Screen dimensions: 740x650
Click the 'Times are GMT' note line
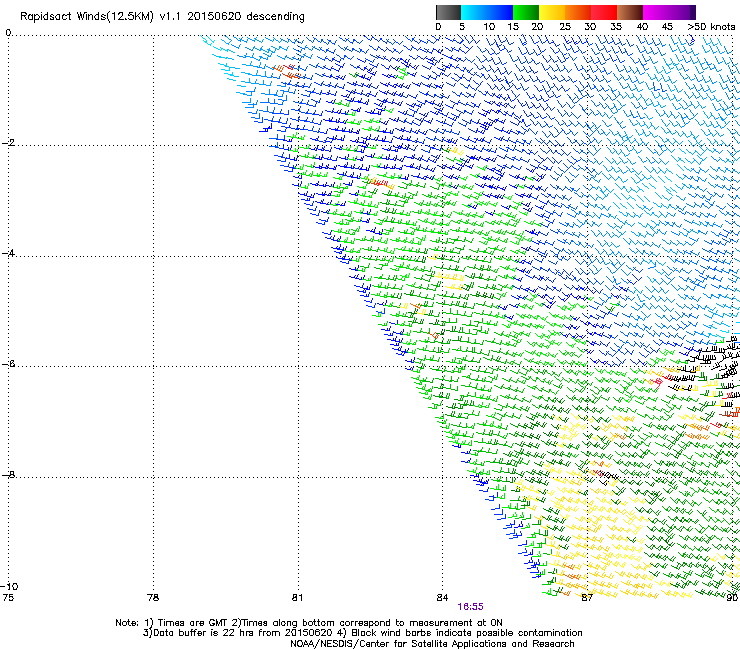(309, 623)
